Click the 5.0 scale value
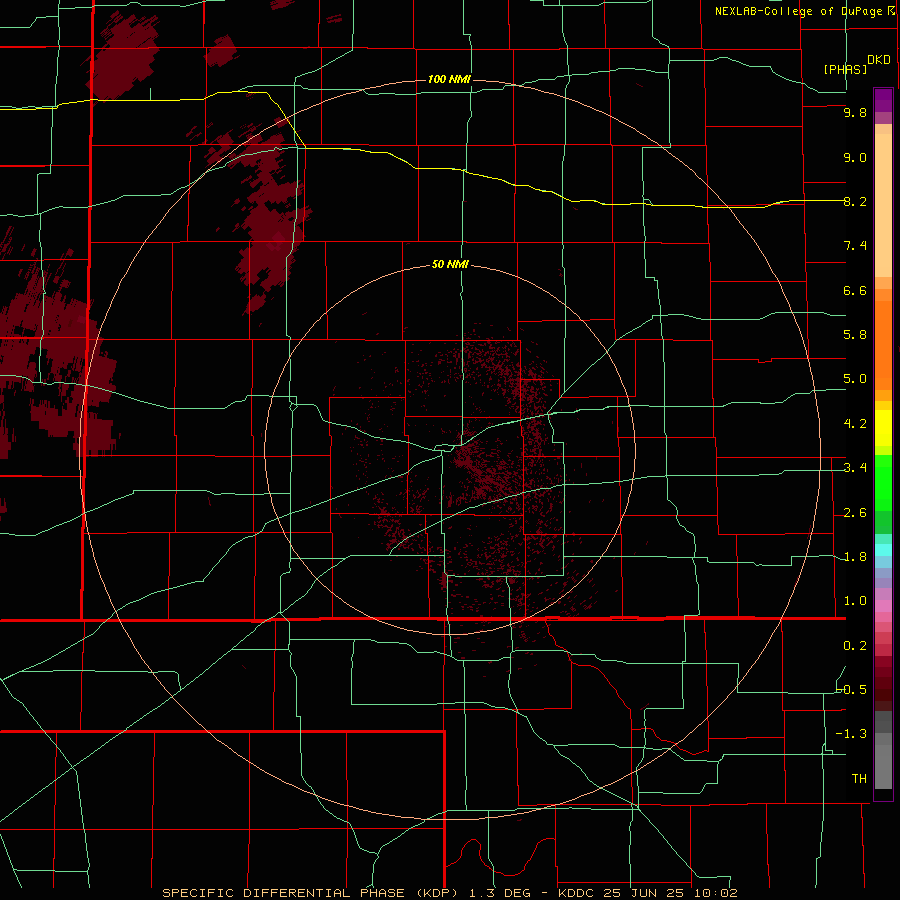This screenshot has height=900, width=900. [855, 379]
